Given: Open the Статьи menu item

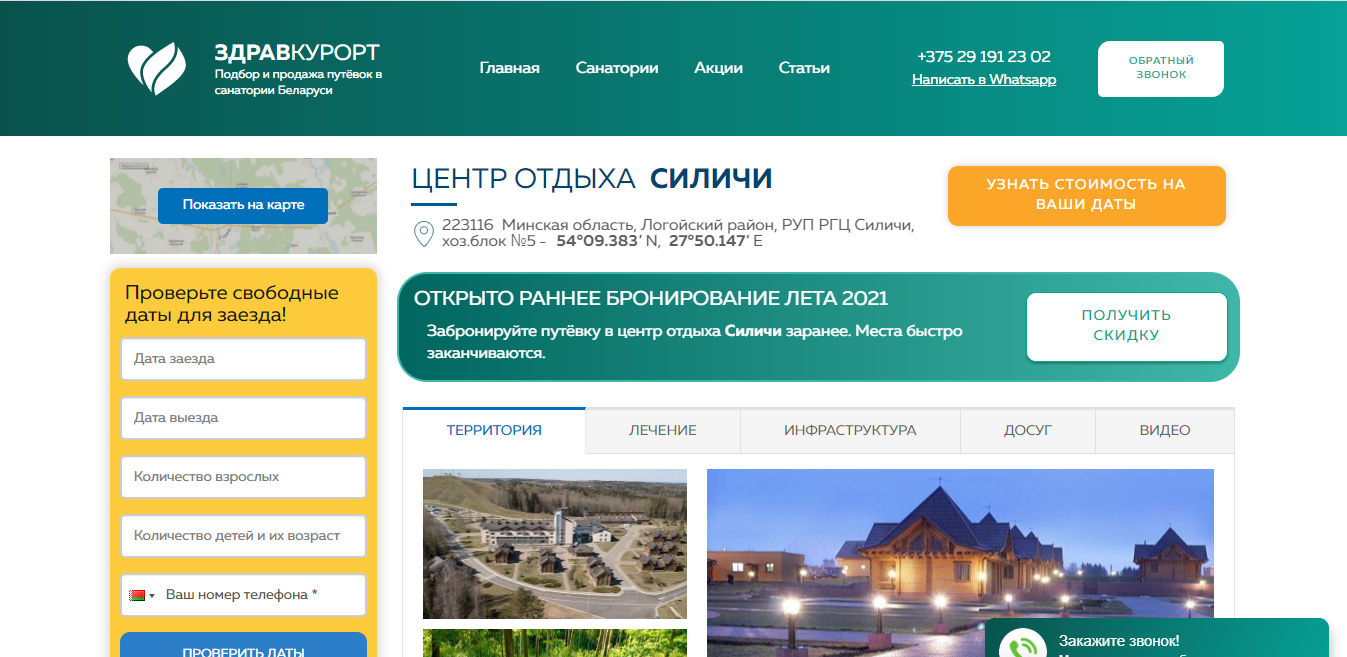Looking at the screenshot, I should [x=804, y=68].
